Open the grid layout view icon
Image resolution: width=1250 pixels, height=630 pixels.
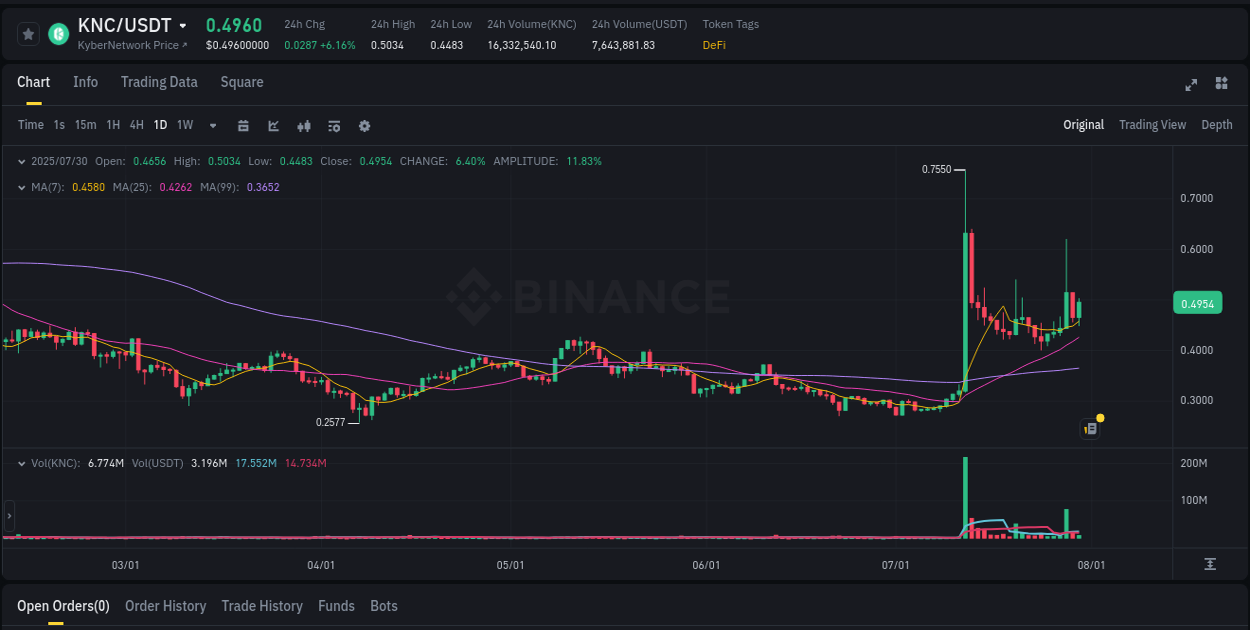click(1221, 85)
